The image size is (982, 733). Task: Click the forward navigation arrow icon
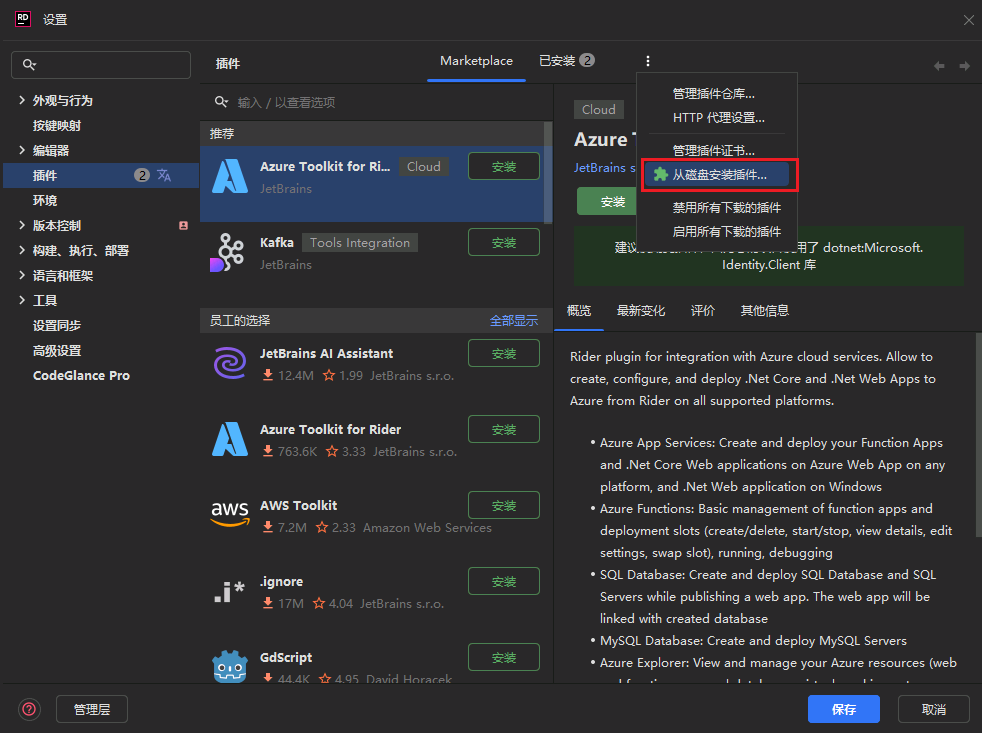coord(964,66)
